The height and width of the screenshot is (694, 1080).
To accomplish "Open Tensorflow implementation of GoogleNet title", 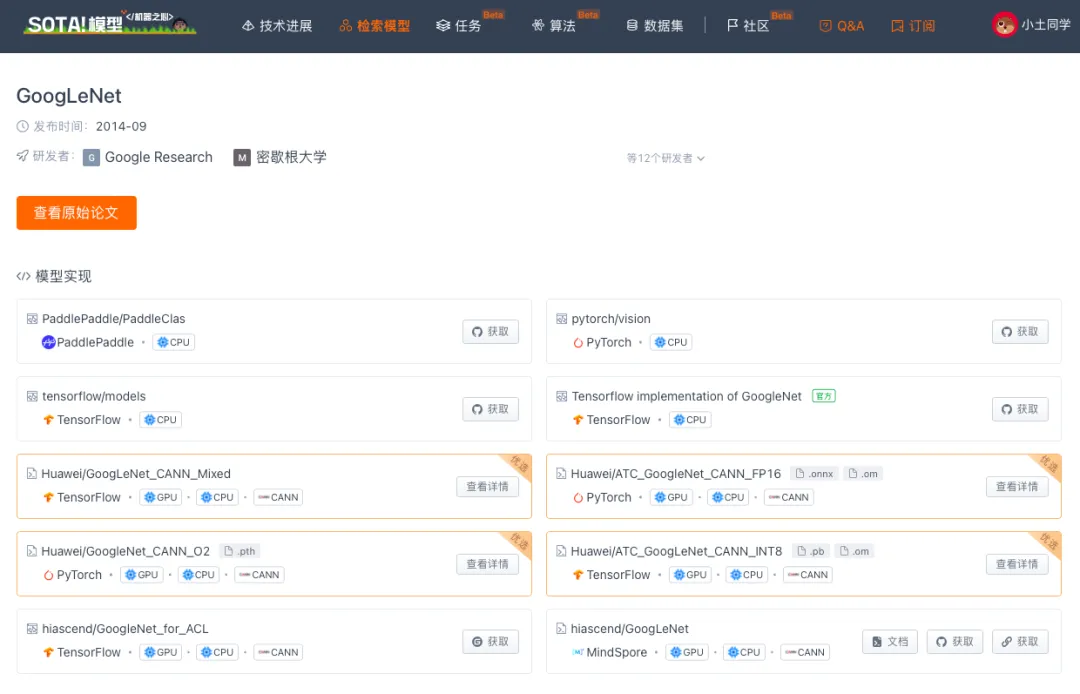I will pos(687,397).
